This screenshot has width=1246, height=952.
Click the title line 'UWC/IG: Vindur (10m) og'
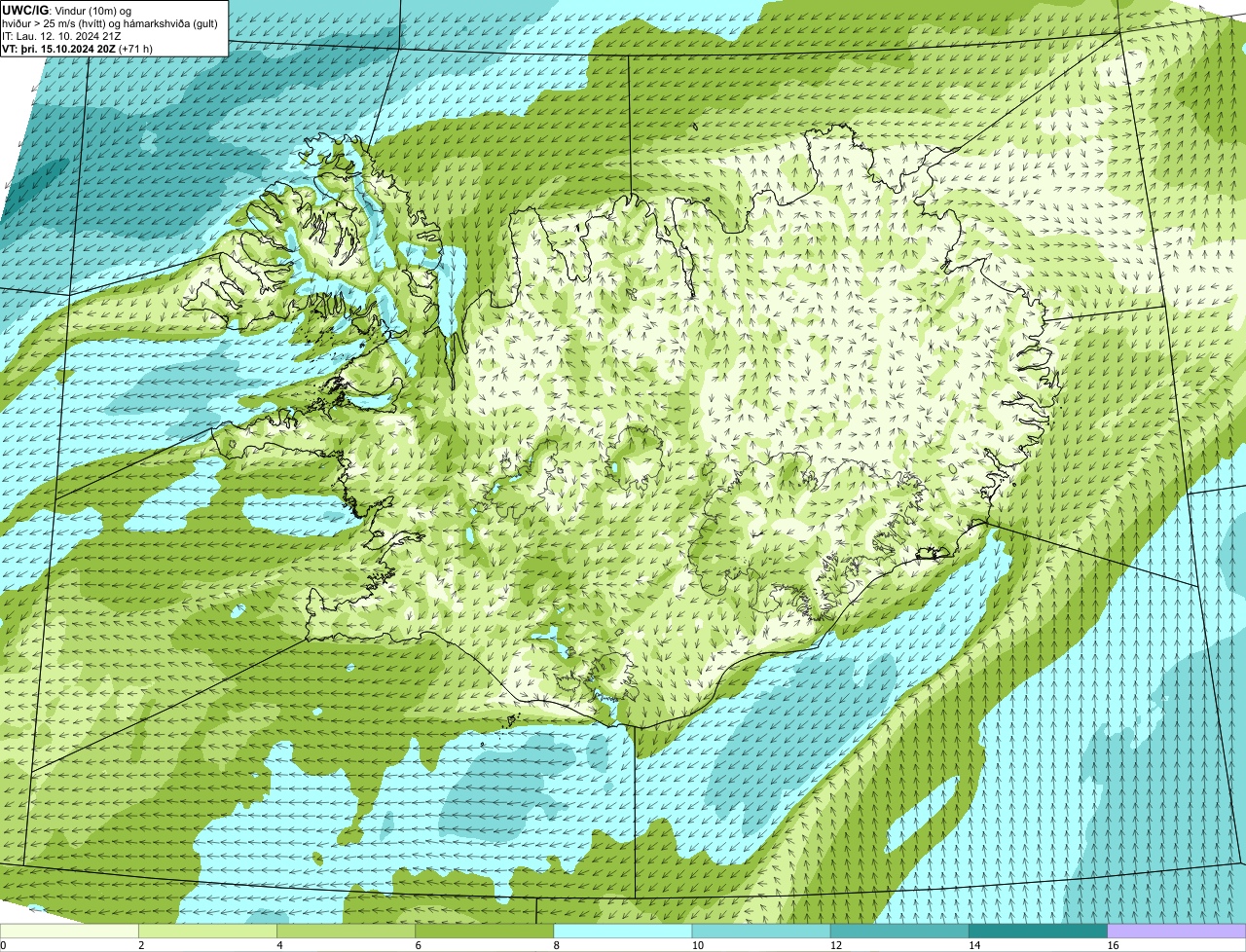pos(67,10)
